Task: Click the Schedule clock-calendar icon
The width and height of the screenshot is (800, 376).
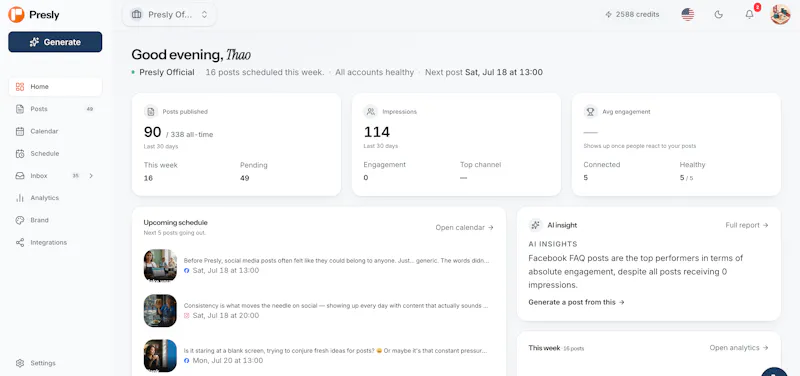Action: point(20,154)
